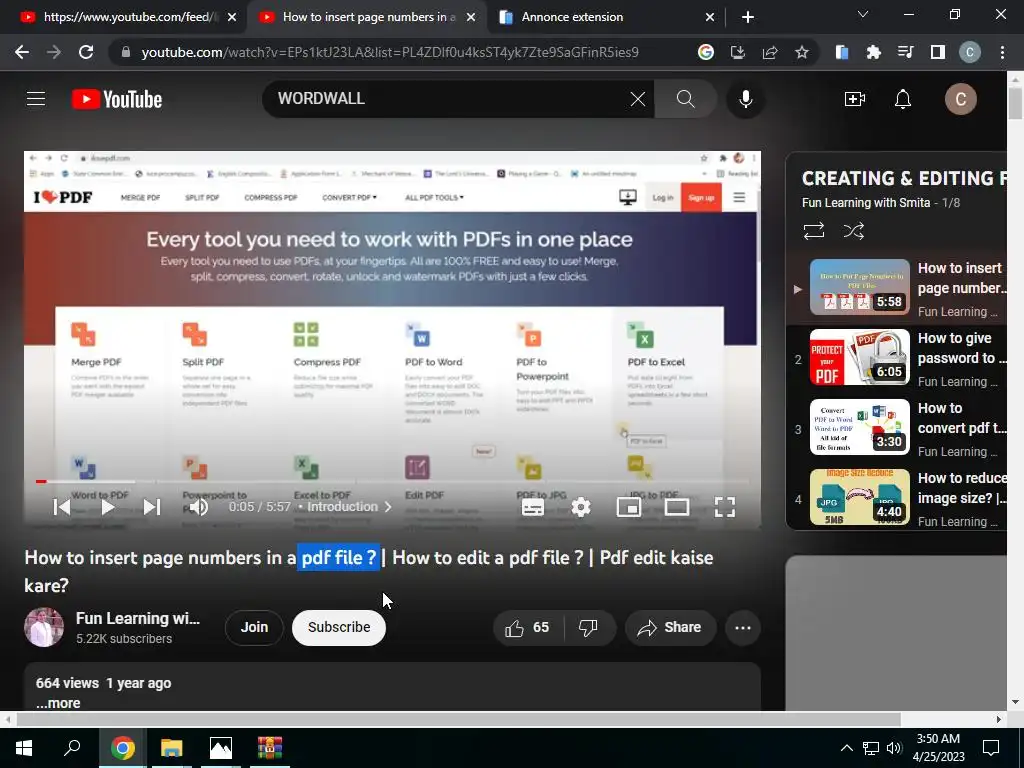Seek on the video progress bar
The height and width of the screenshot is (768, 1024).
click(x=392, y=481)
